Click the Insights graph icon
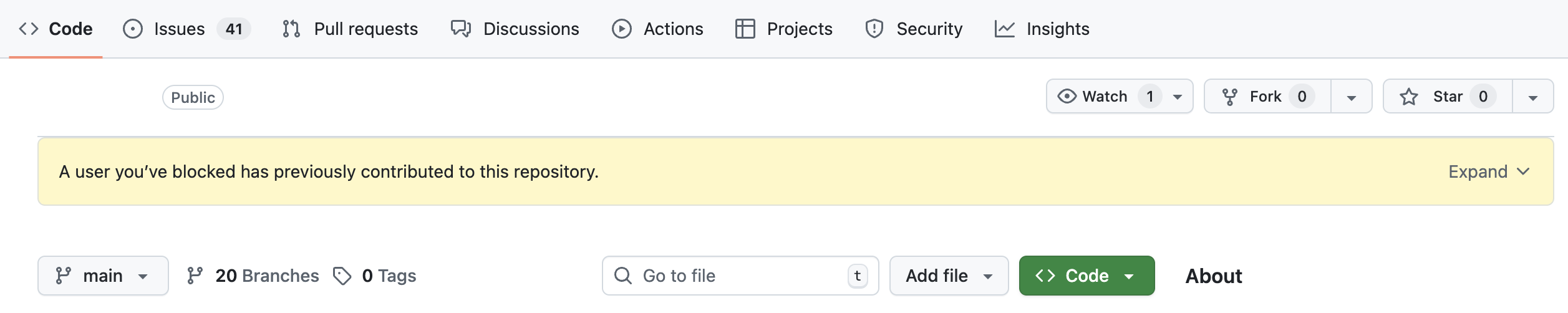 (1005, 29)
